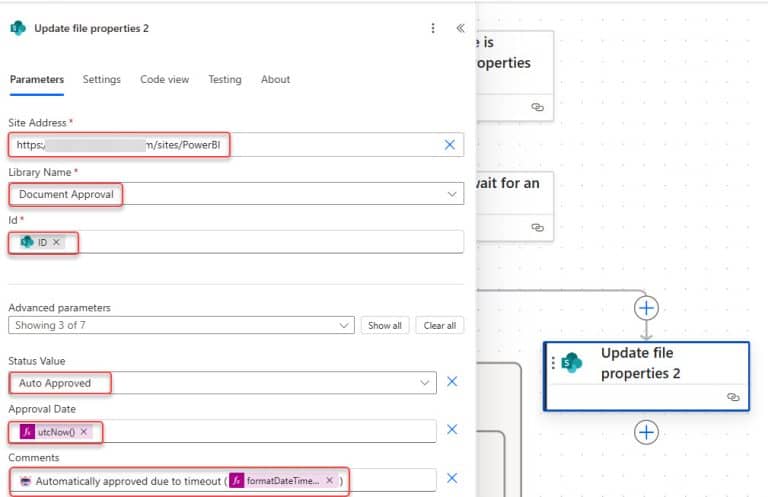The image size is (768, 497).
Task: Remove the ID dynamic content token
Action: coord(56,242)
